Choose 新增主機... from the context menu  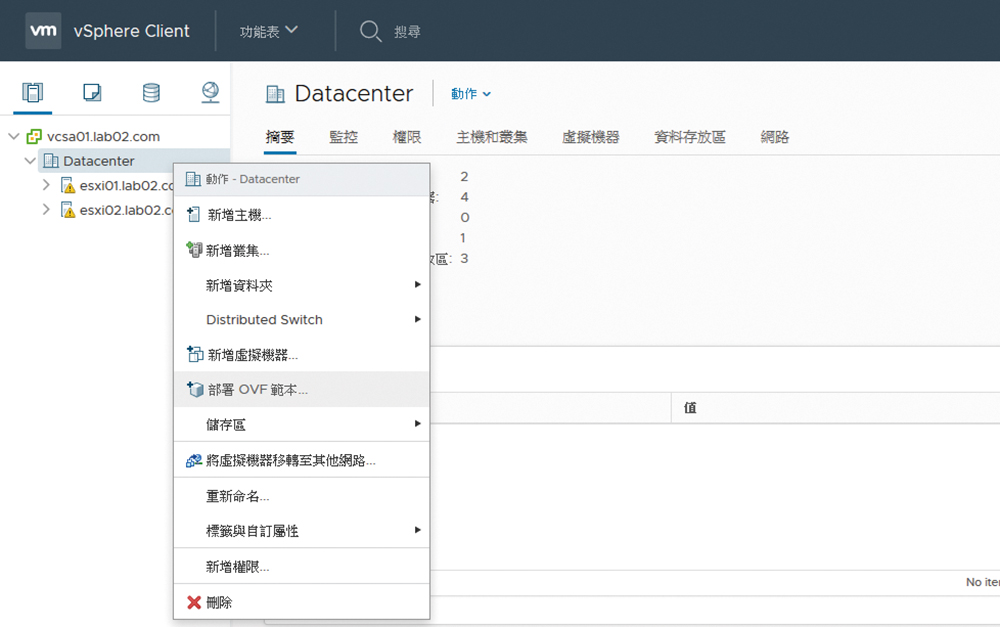coord(301,215)
